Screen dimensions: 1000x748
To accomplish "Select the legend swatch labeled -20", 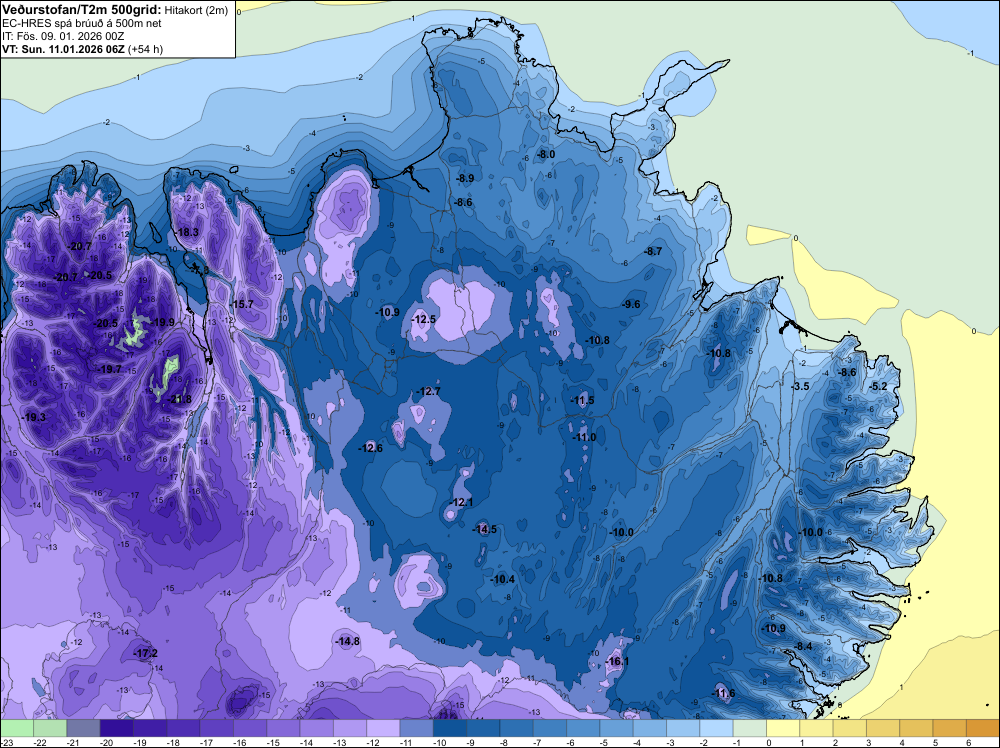I will [x=117, y=728].
